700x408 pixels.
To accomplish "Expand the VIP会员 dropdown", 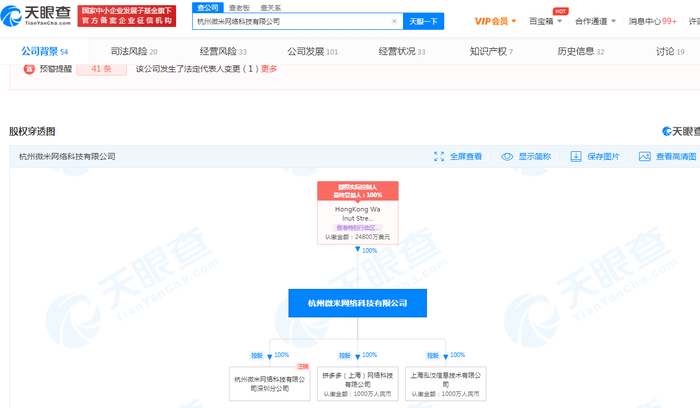I will pyautogui.click(x=495, y=21).
